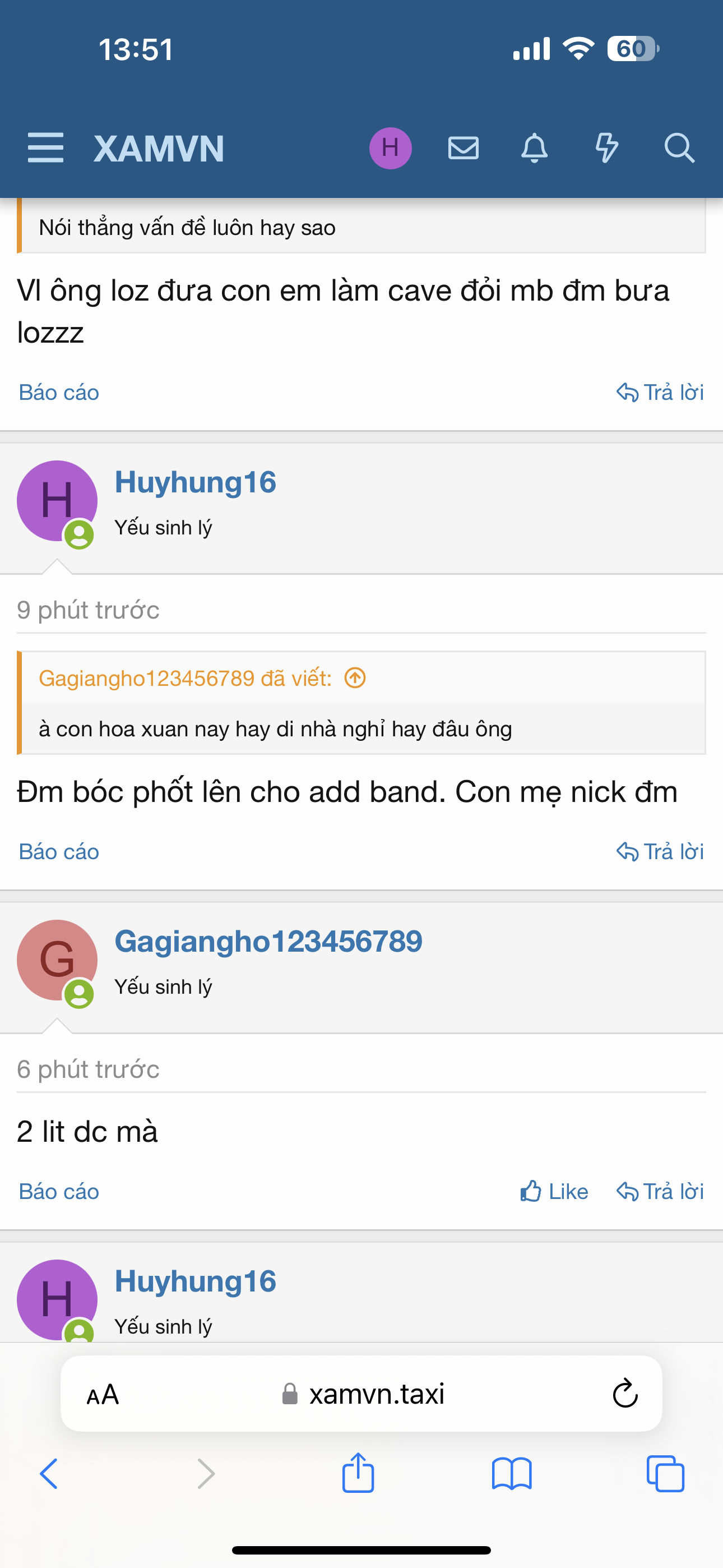723x1568 pixels.
Task: Open Gagiangho123456789 profile username link
Action: [268, 941]
